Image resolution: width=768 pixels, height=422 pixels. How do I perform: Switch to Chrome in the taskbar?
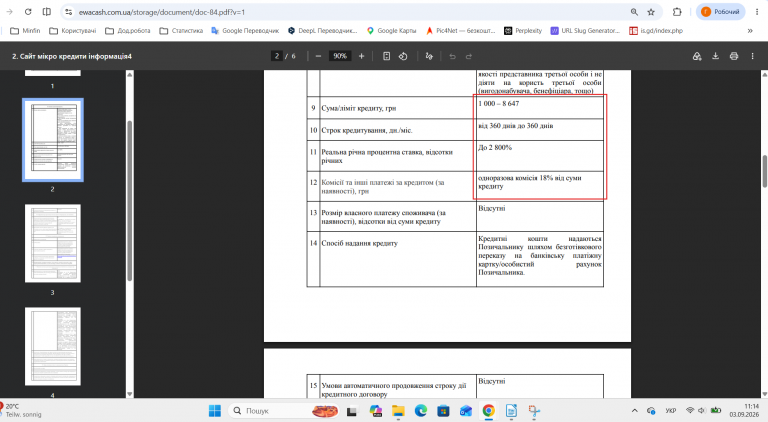pyautogui.click(x=488, y=411)
